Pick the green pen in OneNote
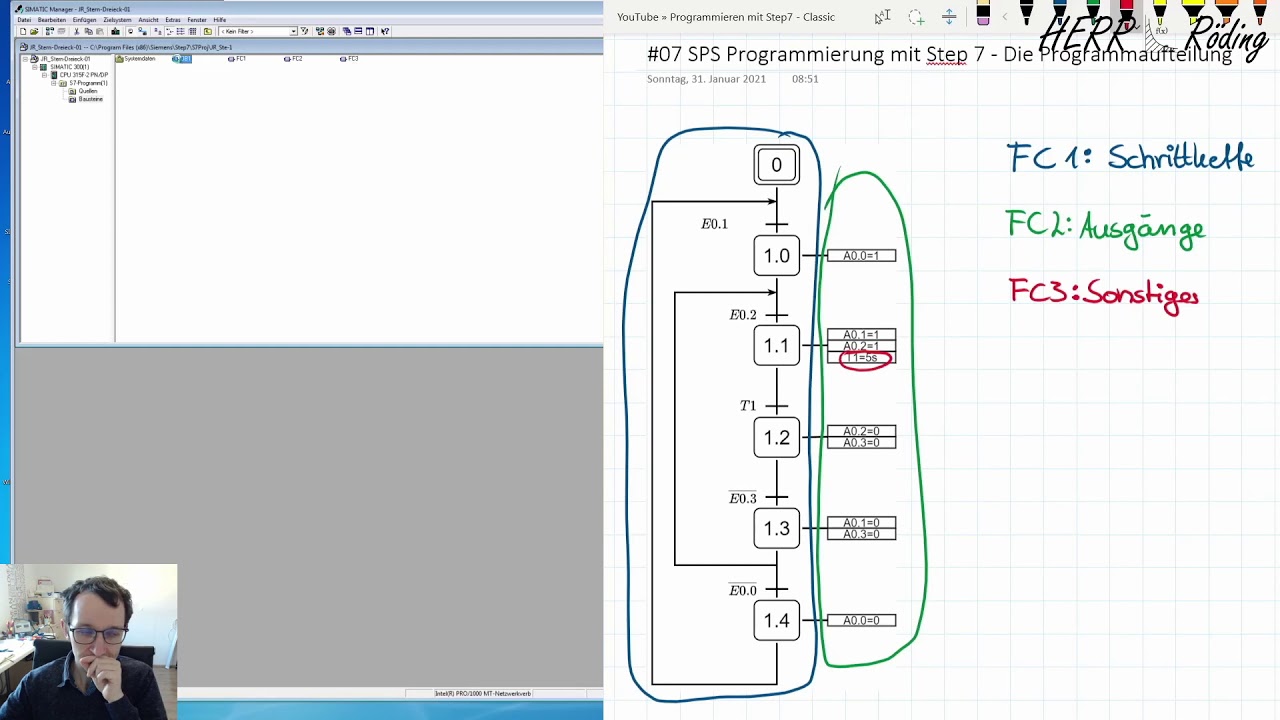Image resolution: width=1280 pixels, height=720 pixels. click(x=1093, y=13)
